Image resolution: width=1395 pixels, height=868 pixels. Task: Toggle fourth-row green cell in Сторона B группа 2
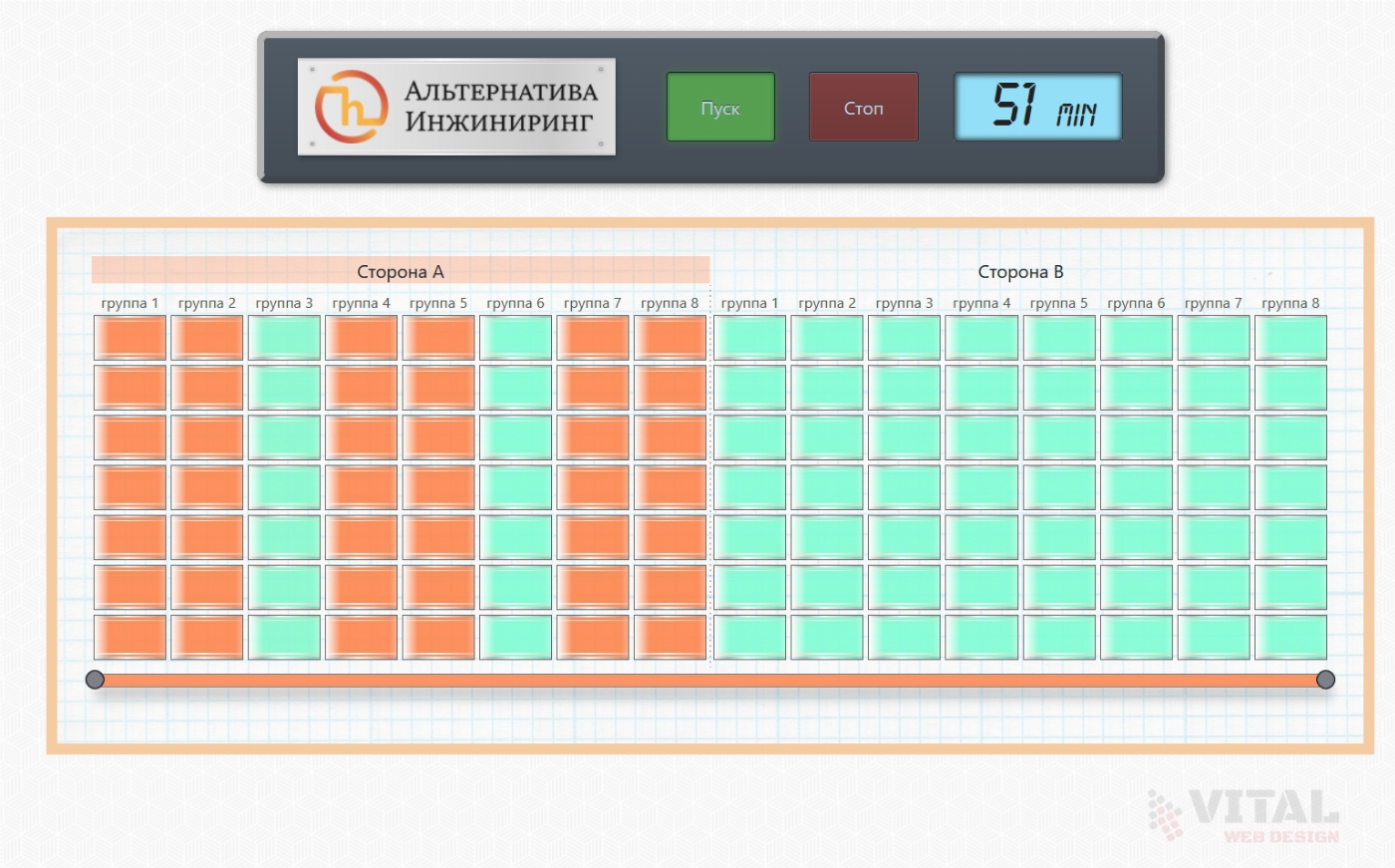827,487
